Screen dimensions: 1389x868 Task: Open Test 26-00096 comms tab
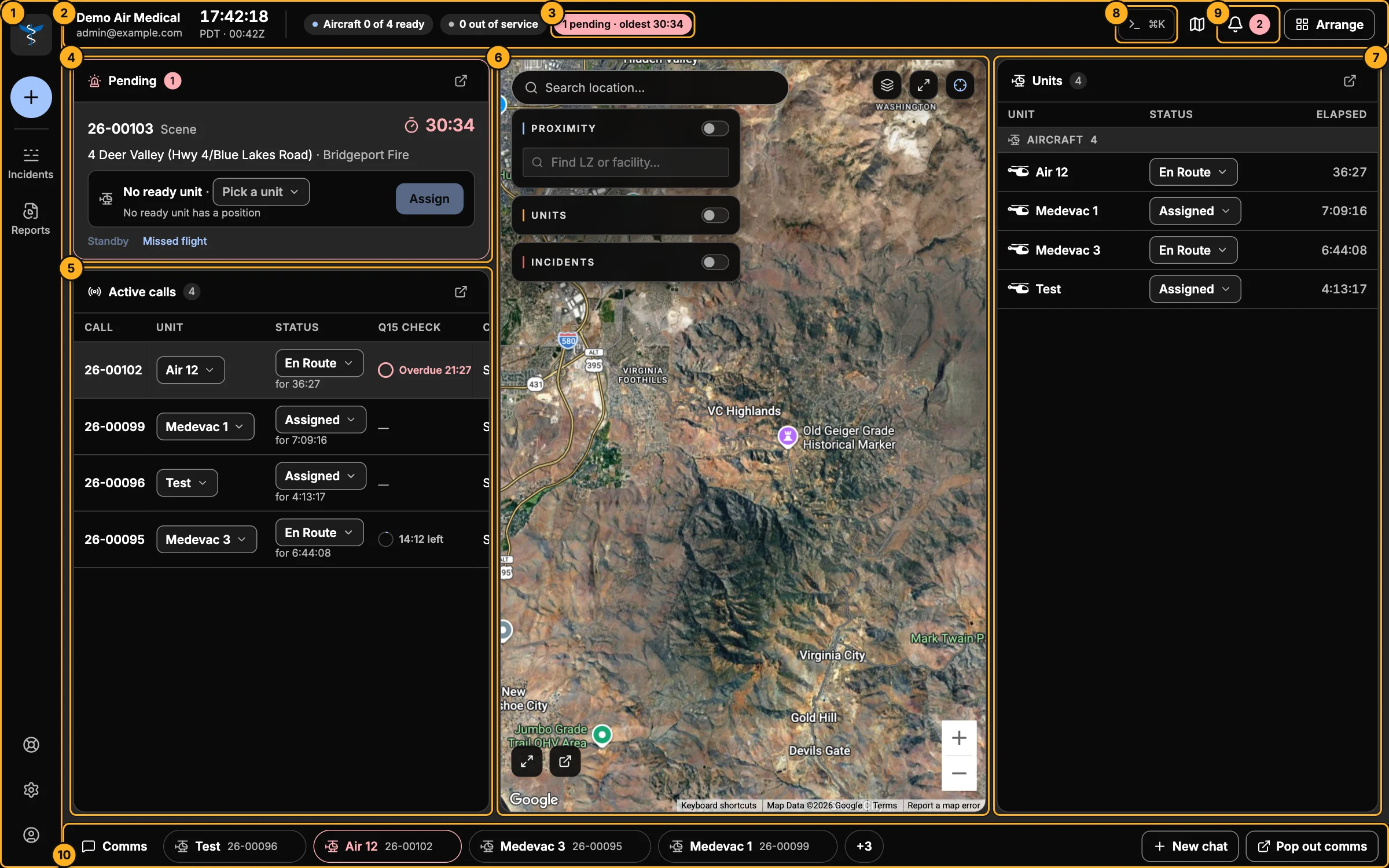click(x=234, y=847)
